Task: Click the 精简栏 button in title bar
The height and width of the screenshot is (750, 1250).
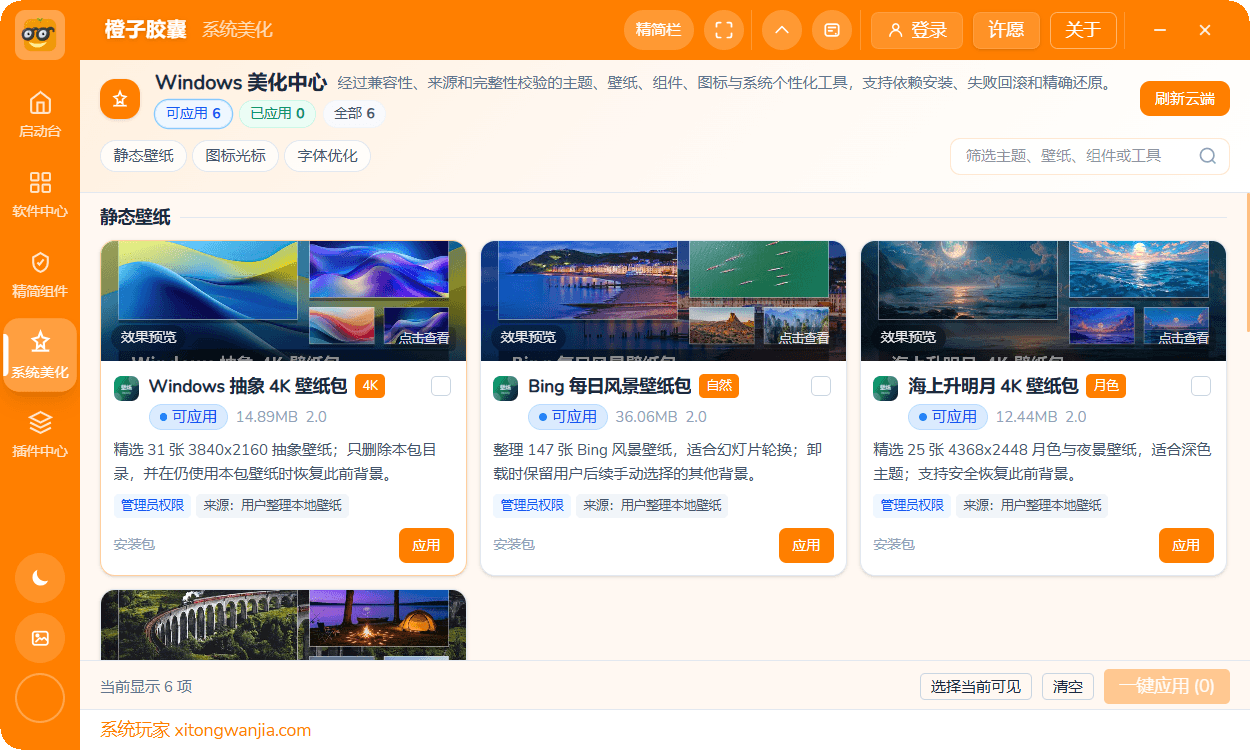Action: coord(658,30)
